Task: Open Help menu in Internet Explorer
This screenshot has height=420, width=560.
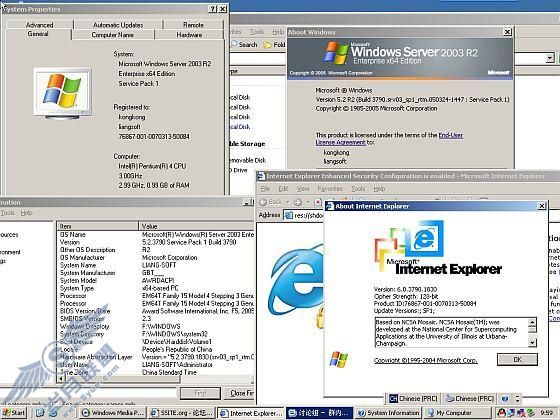Action: coord(379,189)
